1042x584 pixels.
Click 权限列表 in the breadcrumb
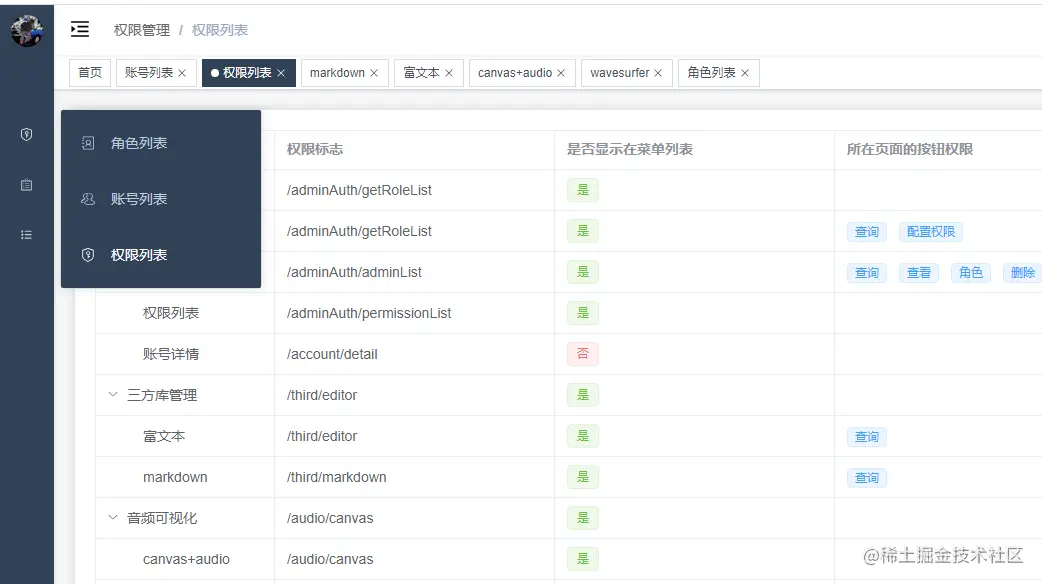(x=220, y=30)
